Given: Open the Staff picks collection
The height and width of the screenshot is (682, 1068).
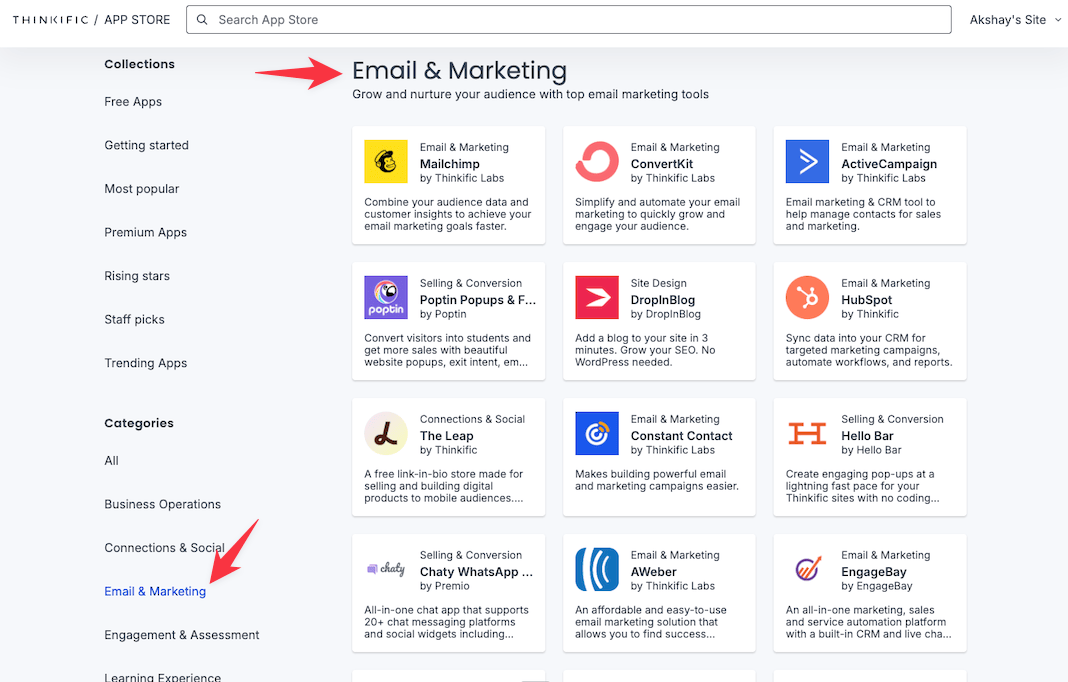Looking at the screenshot, I should click(134, 319).
